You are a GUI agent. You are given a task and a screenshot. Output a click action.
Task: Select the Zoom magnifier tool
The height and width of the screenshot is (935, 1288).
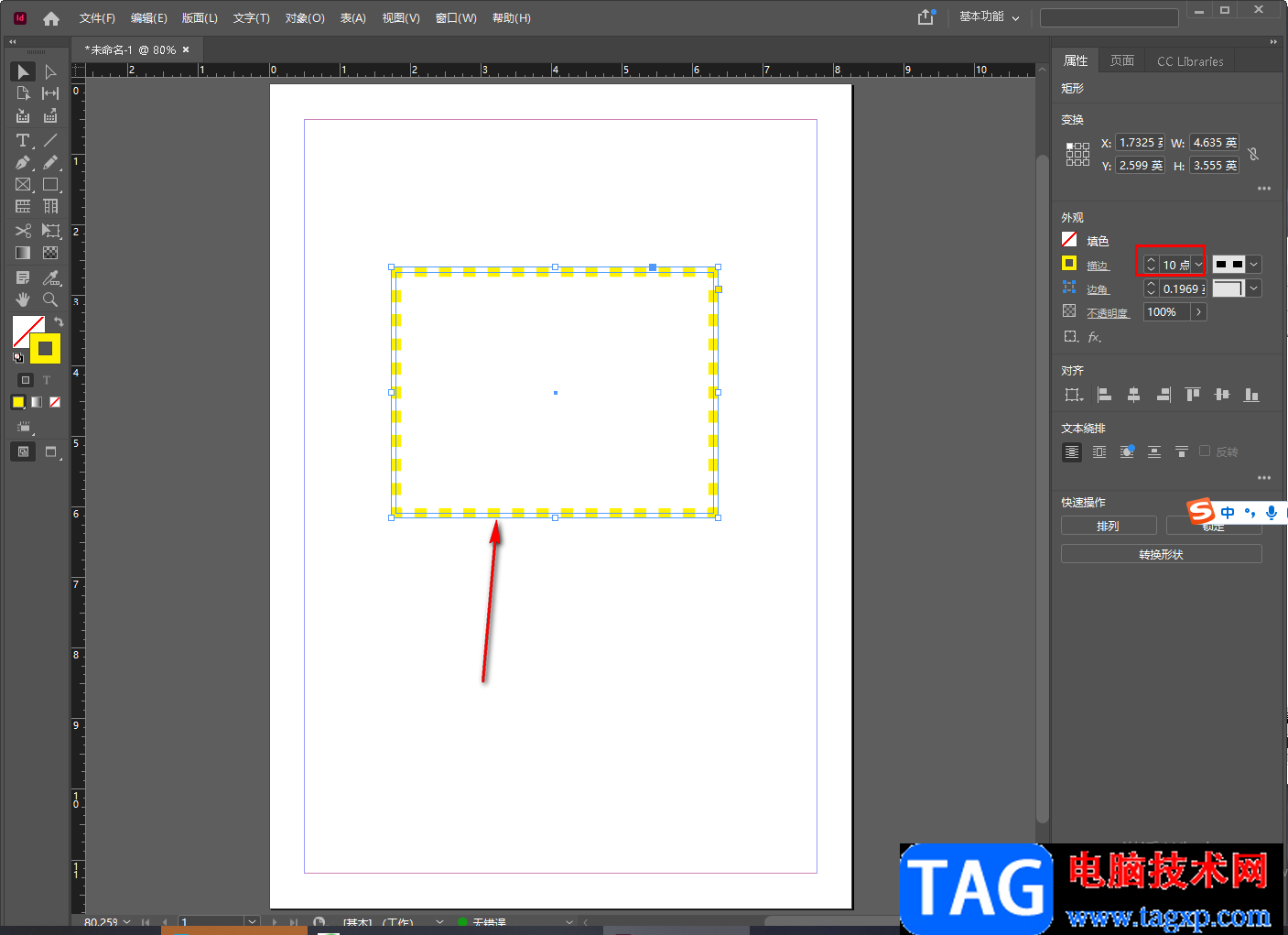click(50, 299)
